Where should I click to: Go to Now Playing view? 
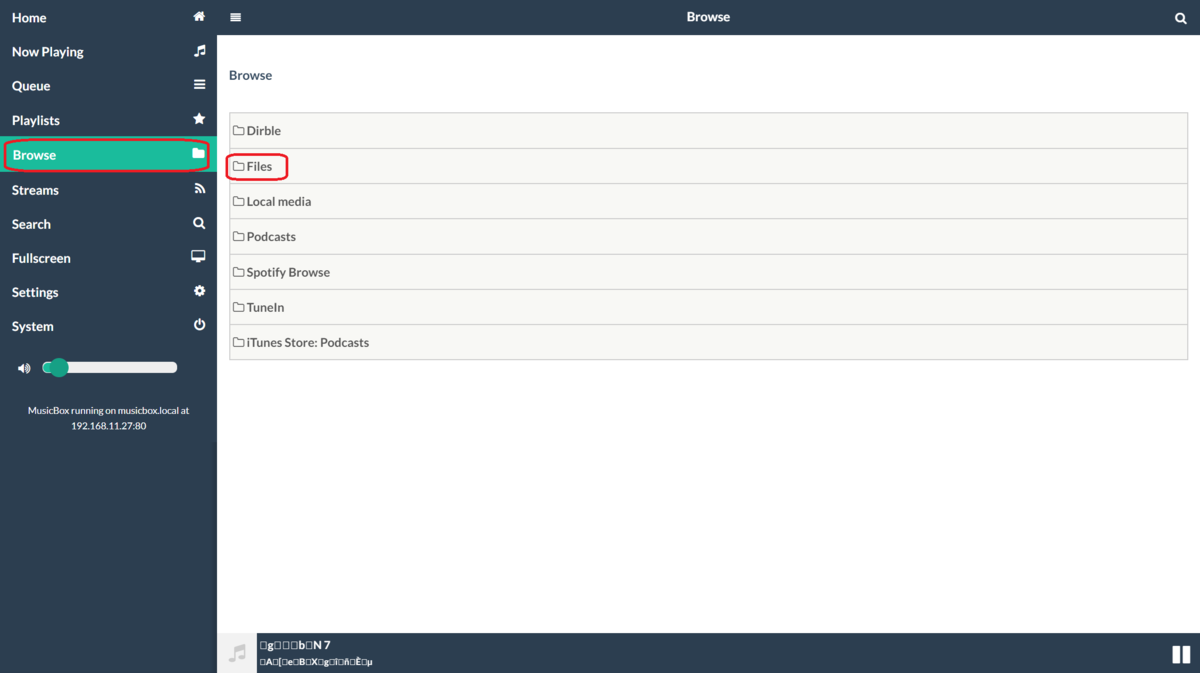[x=108, y=51]
